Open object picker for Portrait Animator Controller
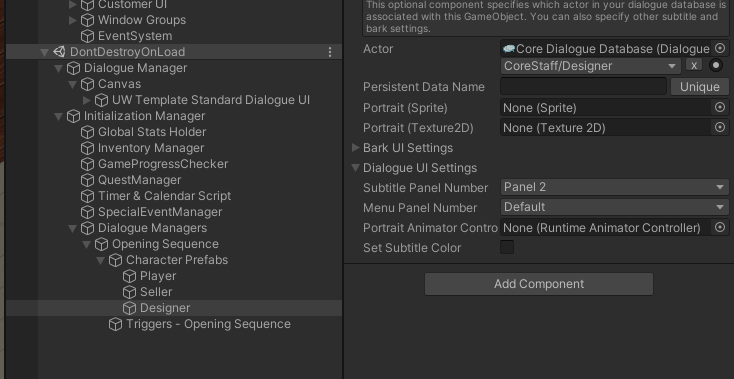This screenshot has width=734, height=379. [720, 227]
